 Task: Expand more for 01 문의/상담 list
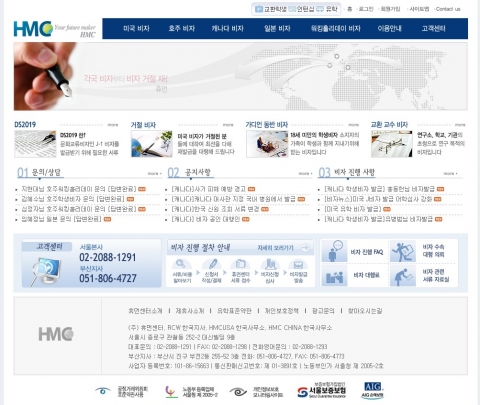point(154,174)
